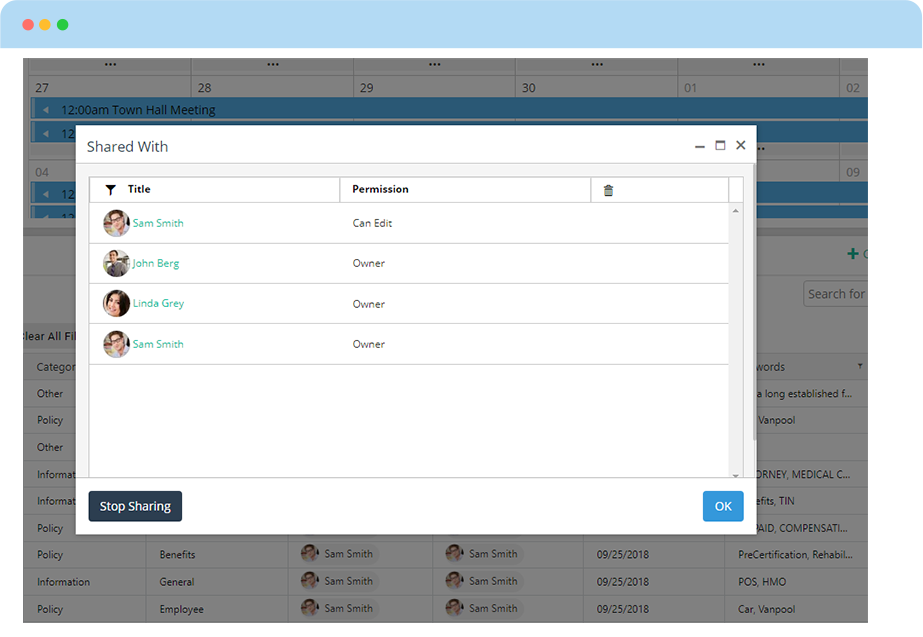
Task: Click the trash icon in the table header
Action: [608, 190]
